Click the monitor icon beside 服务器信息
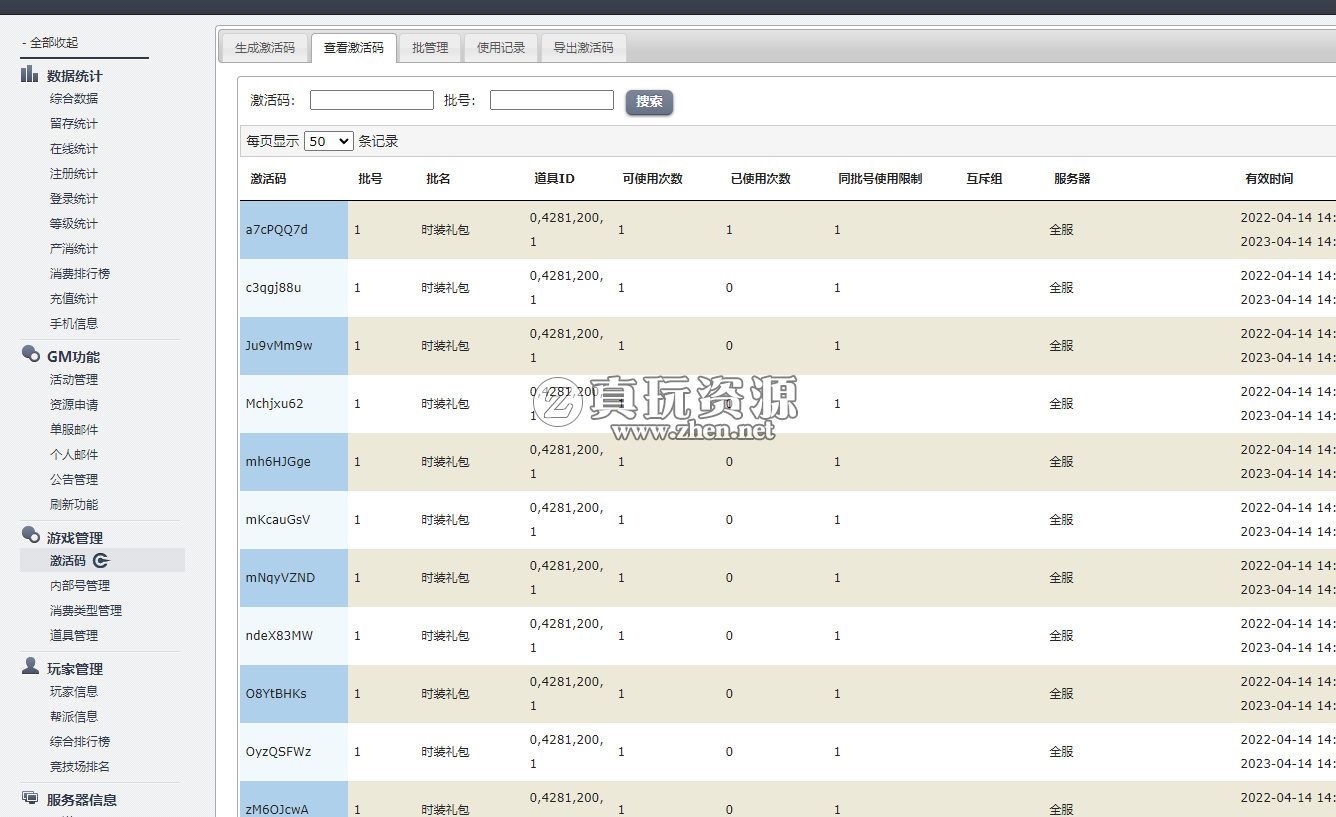Image resolution: width=1336 pixels, height=817 pixels. pyautogui.click(x=30, y=798)
